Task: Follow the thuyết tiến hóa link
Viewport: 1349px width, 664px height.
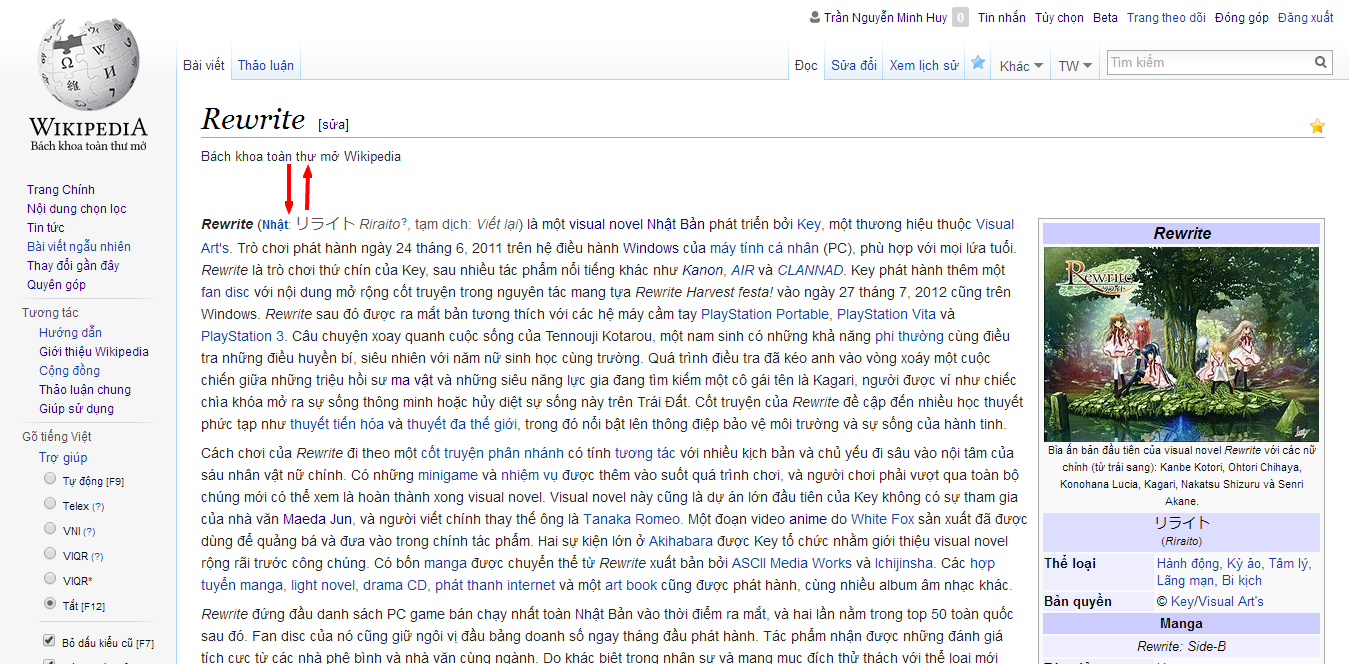Action: click(x=337, y=424)
